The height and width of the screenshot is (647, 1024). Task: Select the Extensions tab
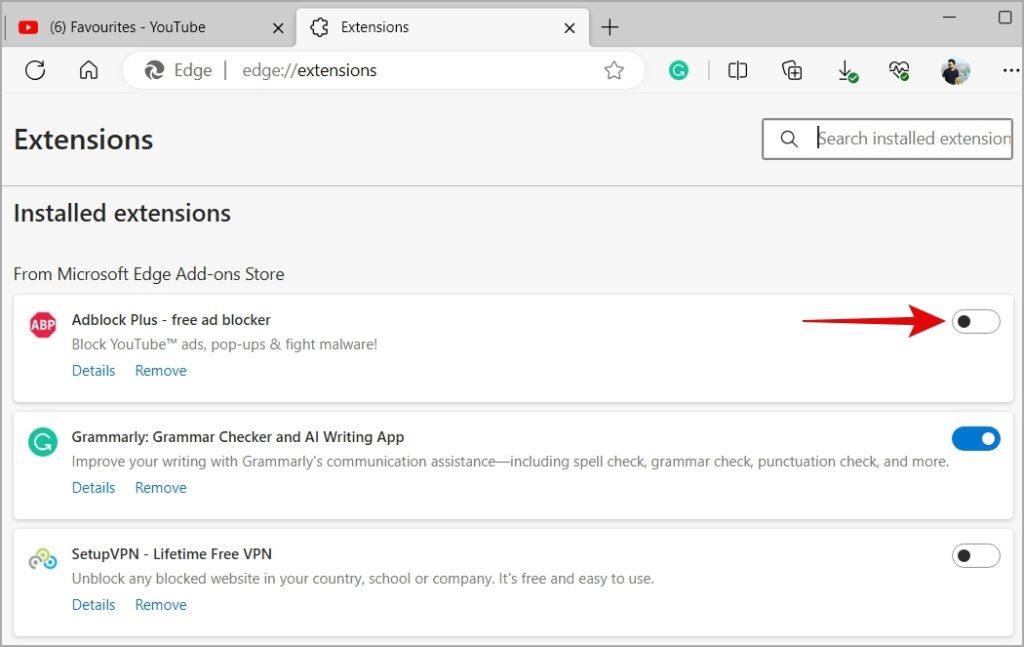[x=443, y=27]
